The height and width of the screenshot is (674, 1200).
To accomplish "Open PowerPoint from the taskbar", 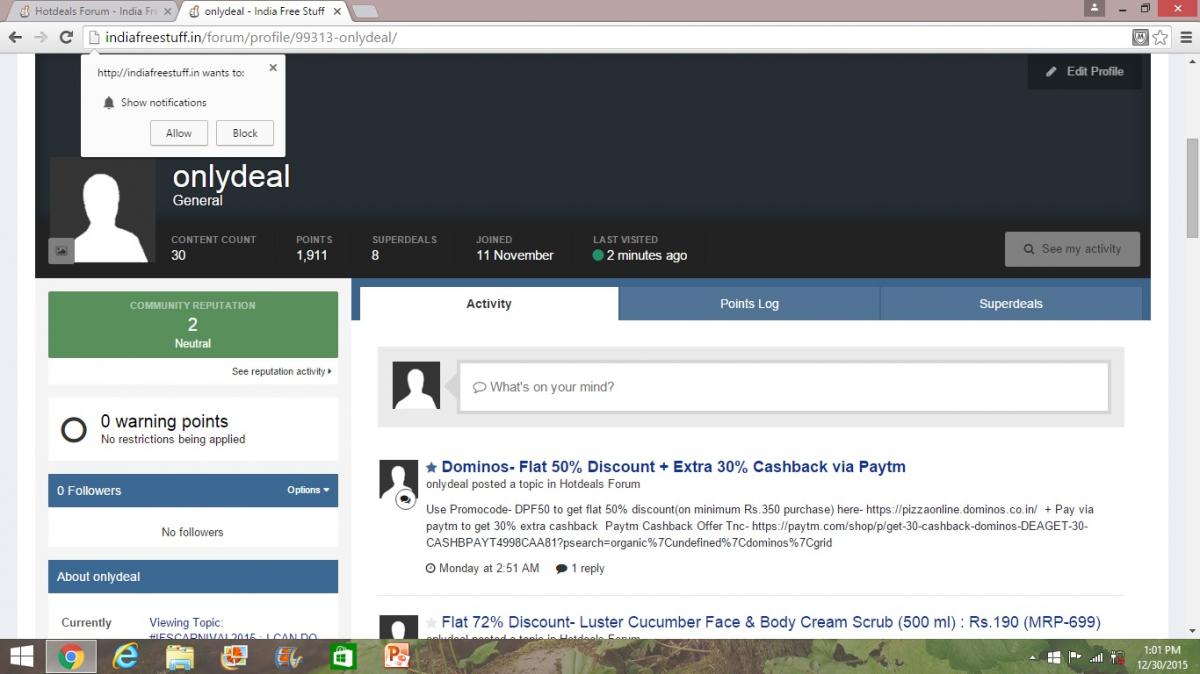I will 397,657.
